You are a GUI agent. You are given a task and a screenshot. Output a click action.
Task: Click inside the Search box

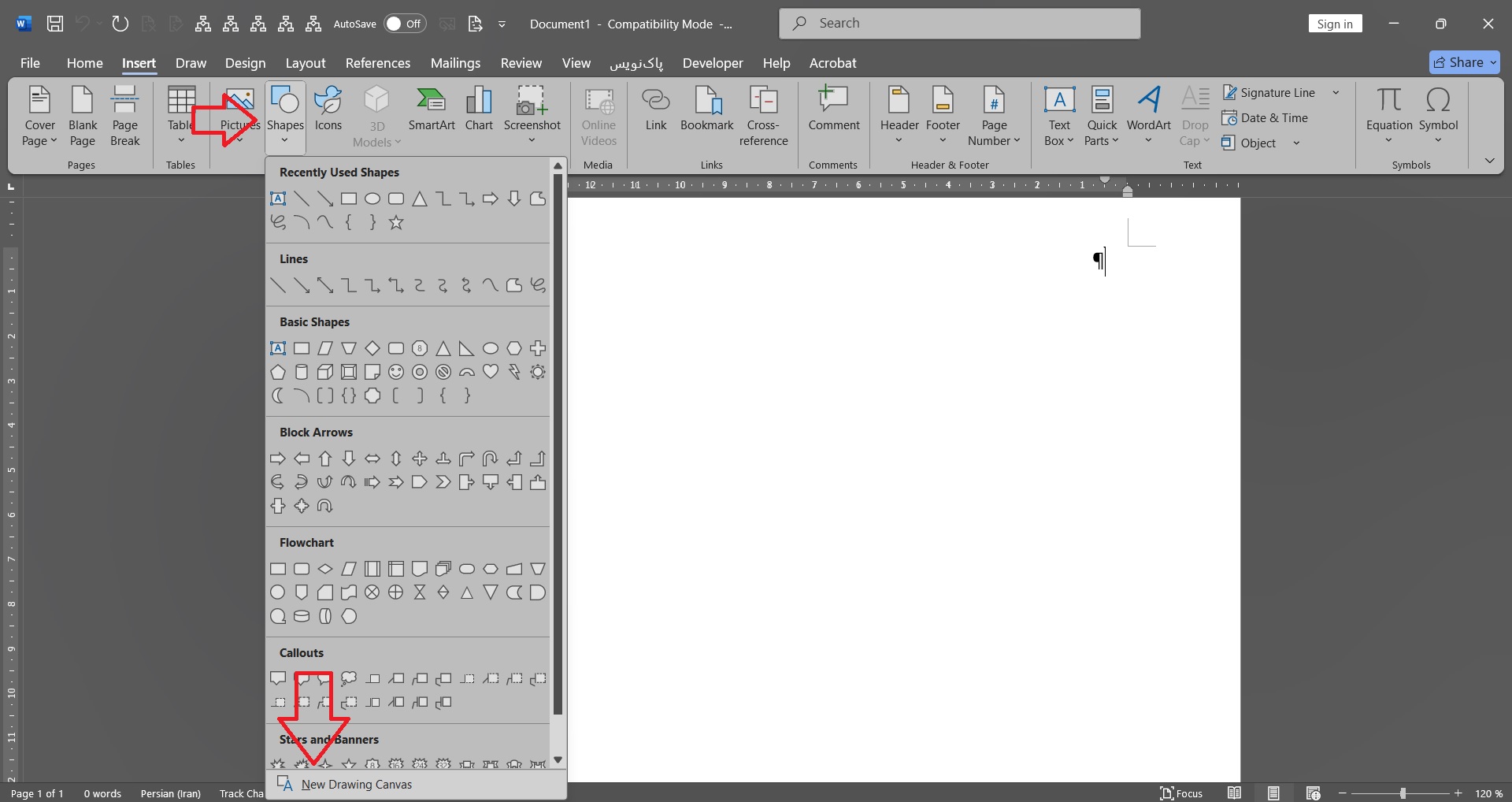point(959,24)
